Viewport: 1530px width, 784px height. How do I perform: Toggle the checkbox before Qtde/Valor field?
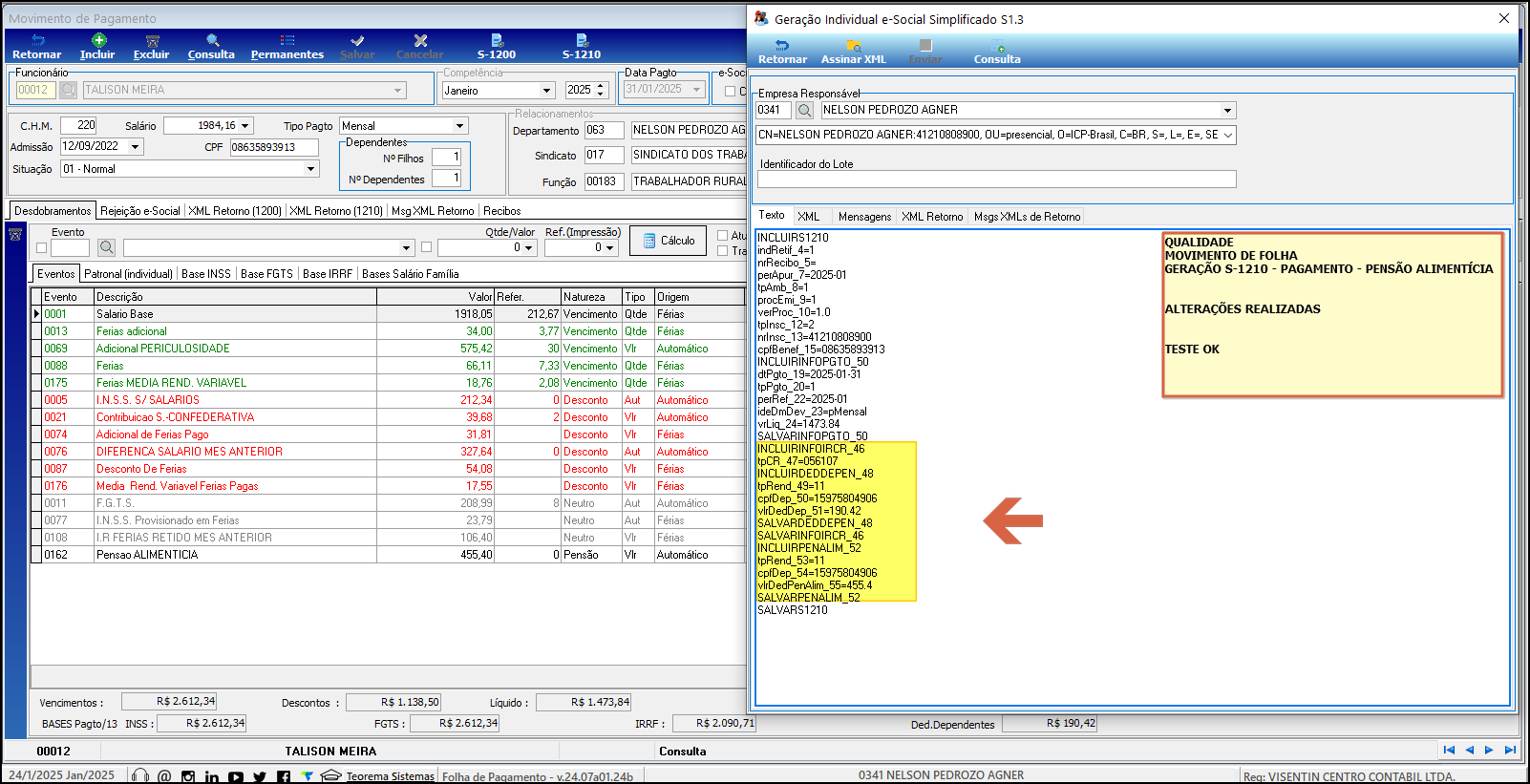click(x=427, y=247)
